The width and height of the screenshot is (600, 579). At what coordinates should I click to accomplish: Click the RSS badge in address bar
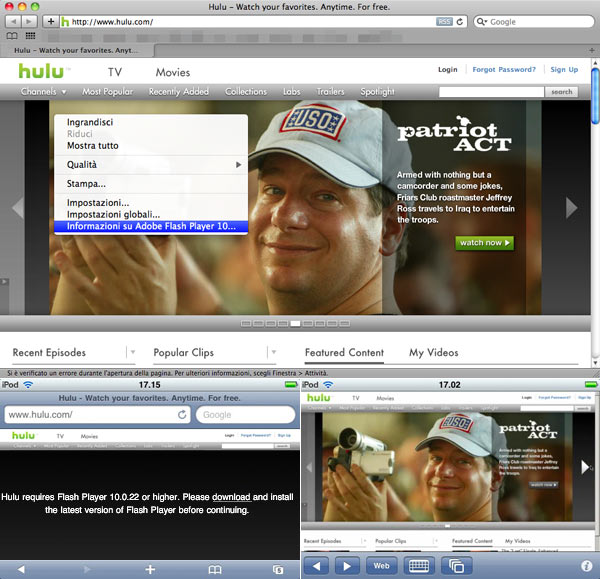point(445,21)
